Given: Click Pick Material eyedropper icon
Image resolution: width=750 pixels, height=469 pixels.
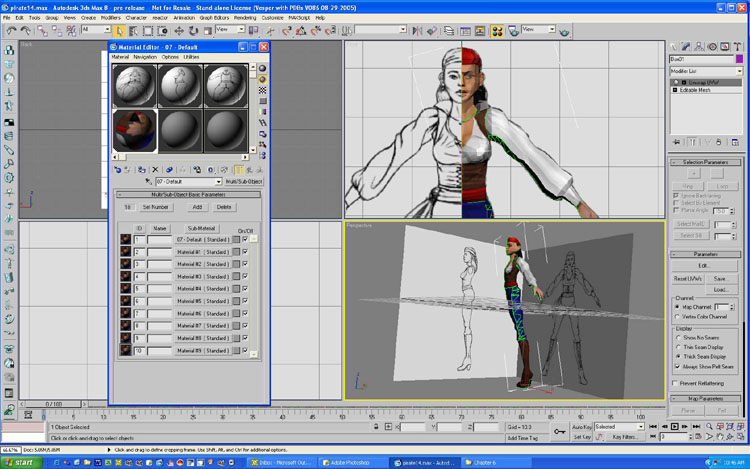Looking at the screenshot, I should click(x=150, y=181).
